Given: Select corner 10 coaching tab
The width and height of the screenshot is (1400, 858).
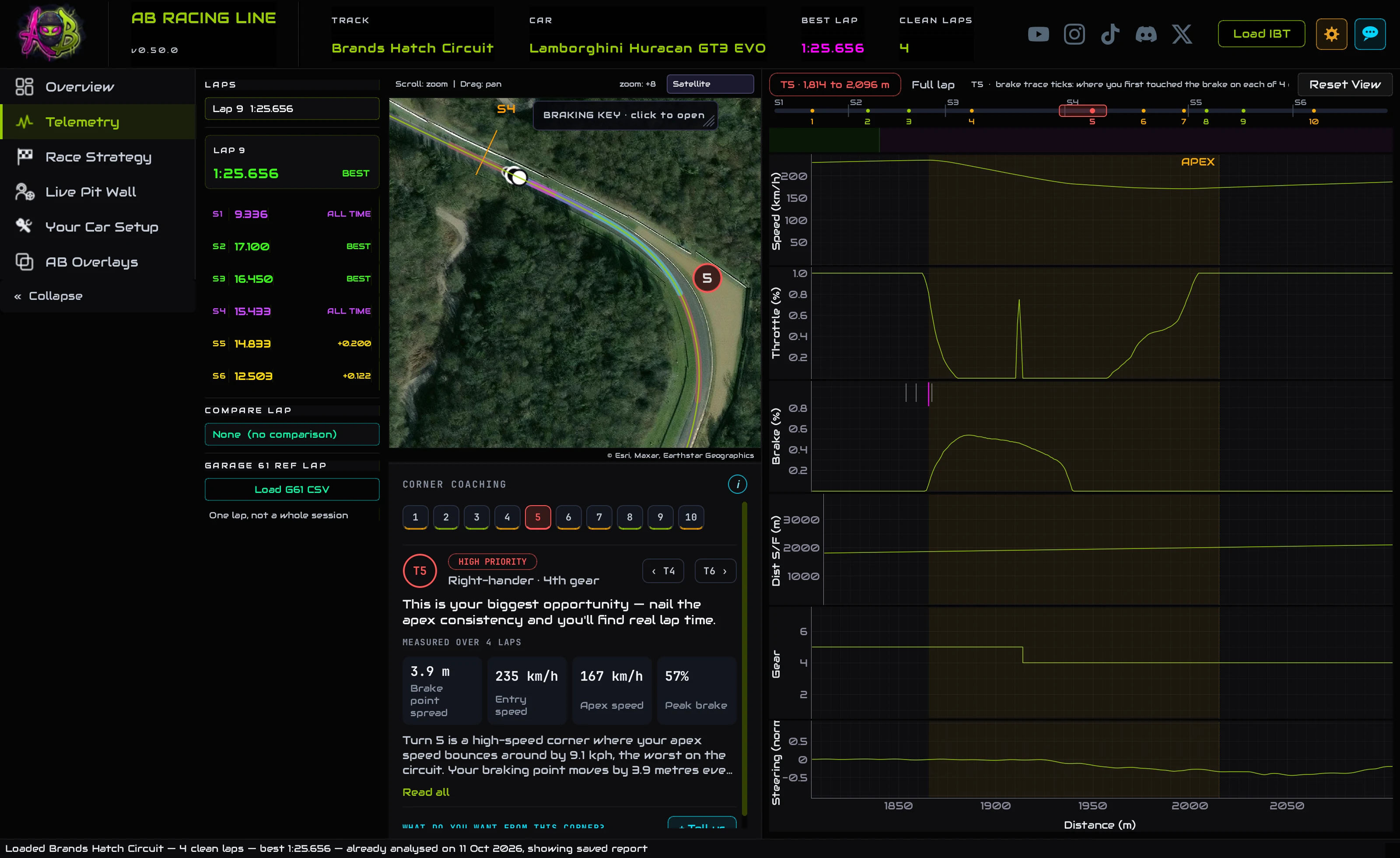Looking at the screenshot, I should (690, 517).
